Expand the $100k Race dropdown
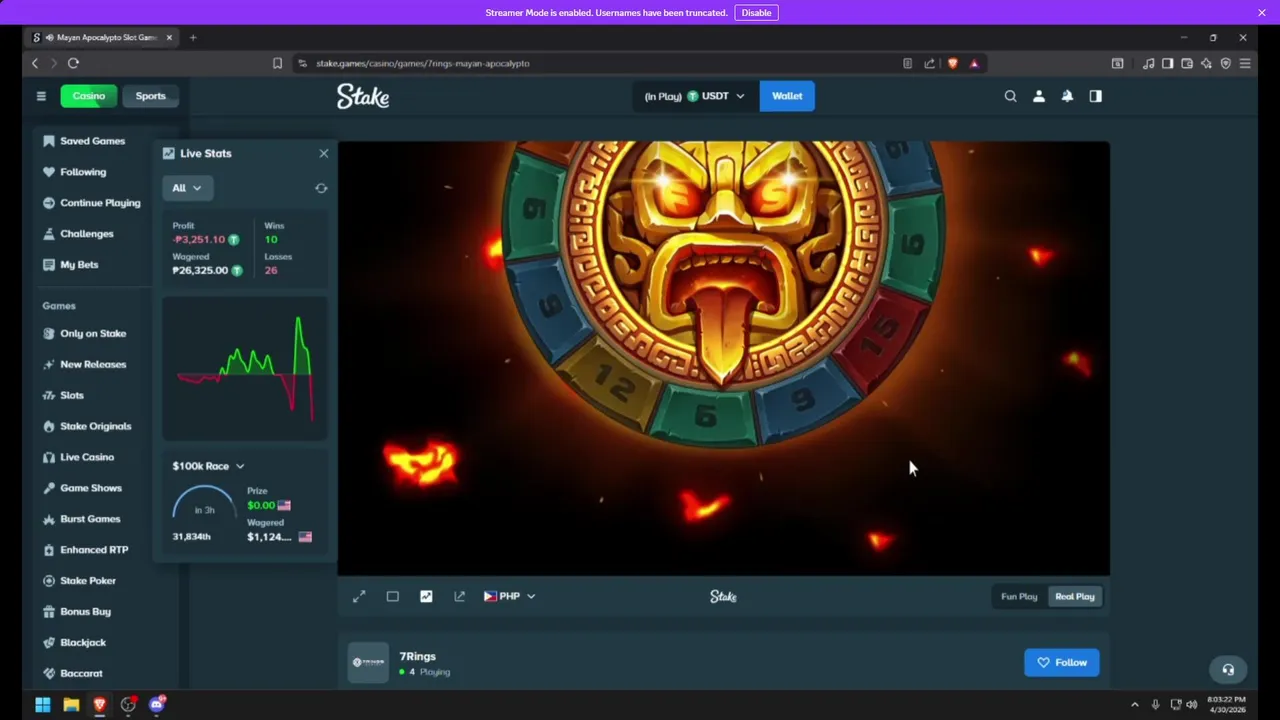This screenshot has width=1280, height=720. [208, 466]
